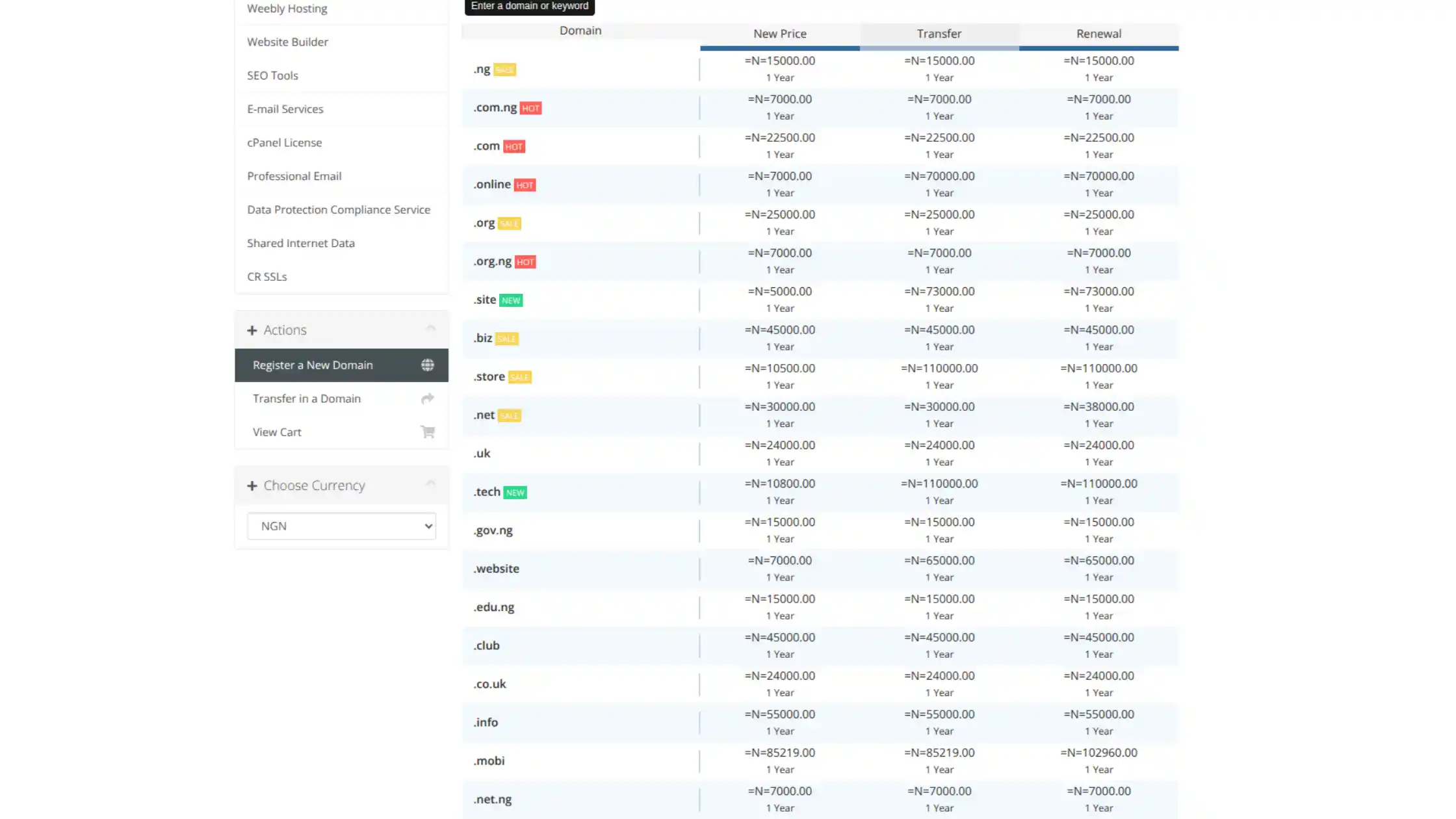Click the .com new price =N=22500.00
Viewport: 1456px width, 819px height.
(x=780, y=138)
